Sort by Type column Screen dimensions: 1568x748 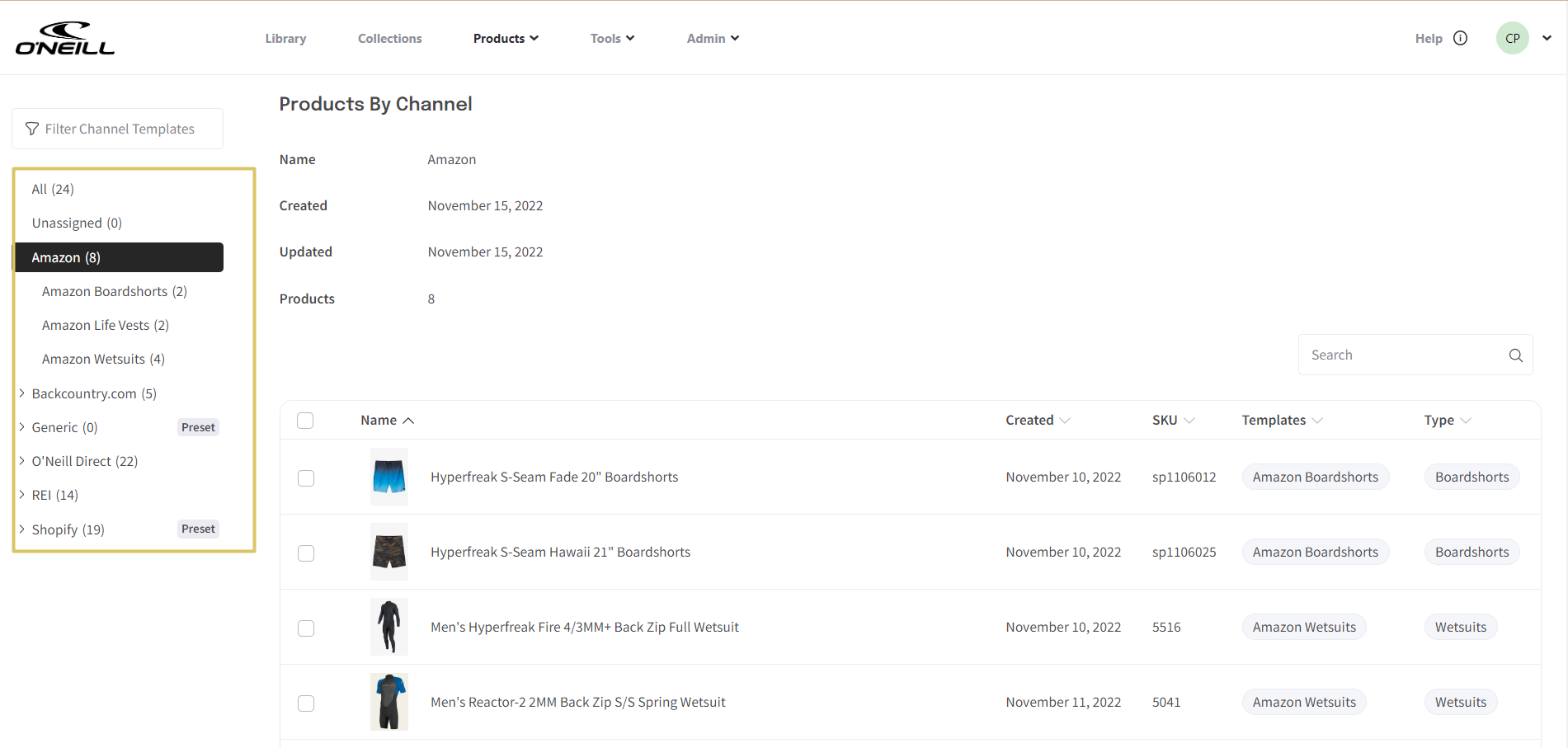(1447, 420)
